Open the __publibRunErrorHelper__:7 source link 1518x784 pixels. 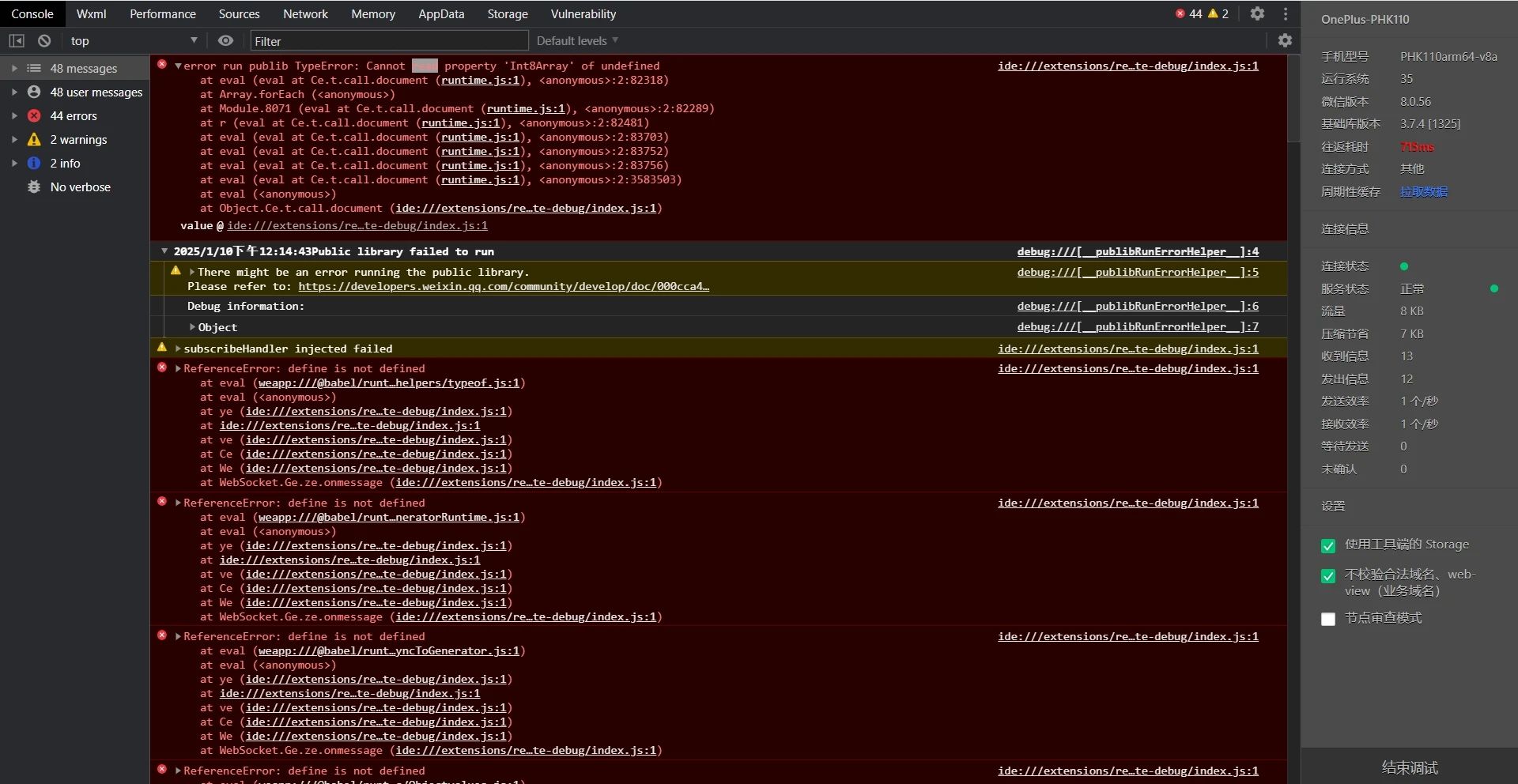tap(1138, 326)
